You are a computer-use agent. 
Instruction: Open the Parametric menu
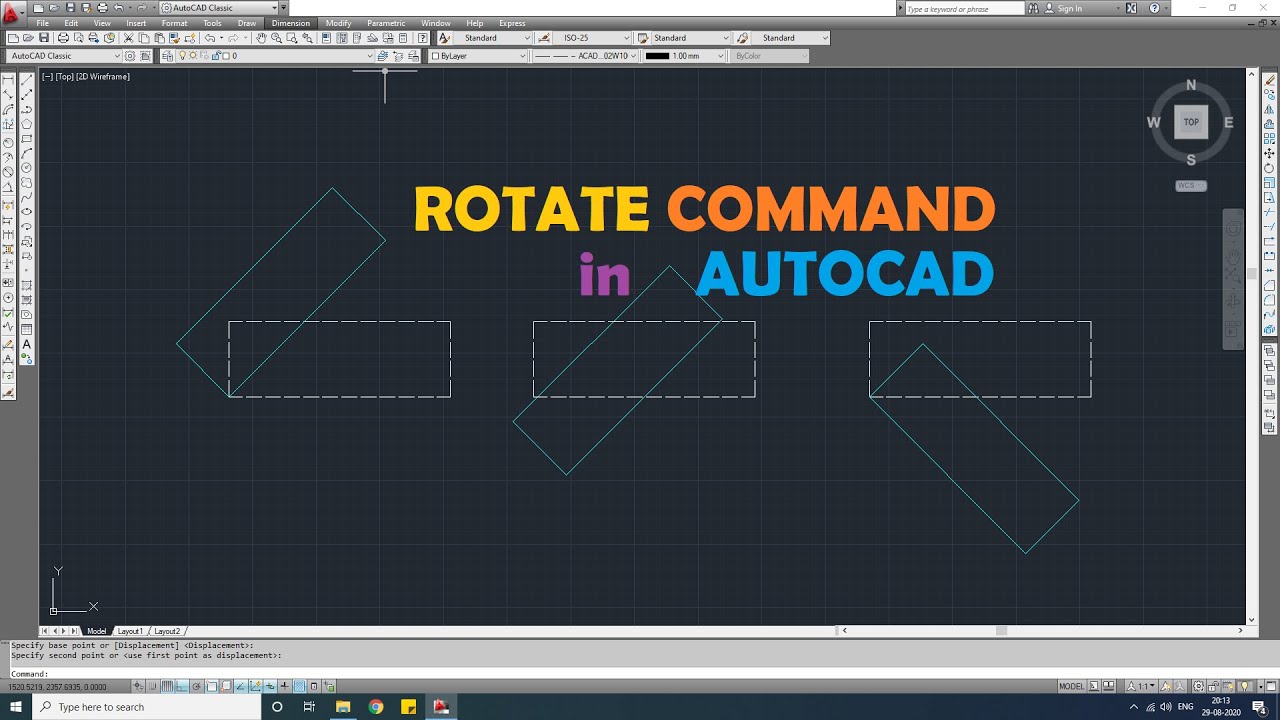tap(386, 23)
